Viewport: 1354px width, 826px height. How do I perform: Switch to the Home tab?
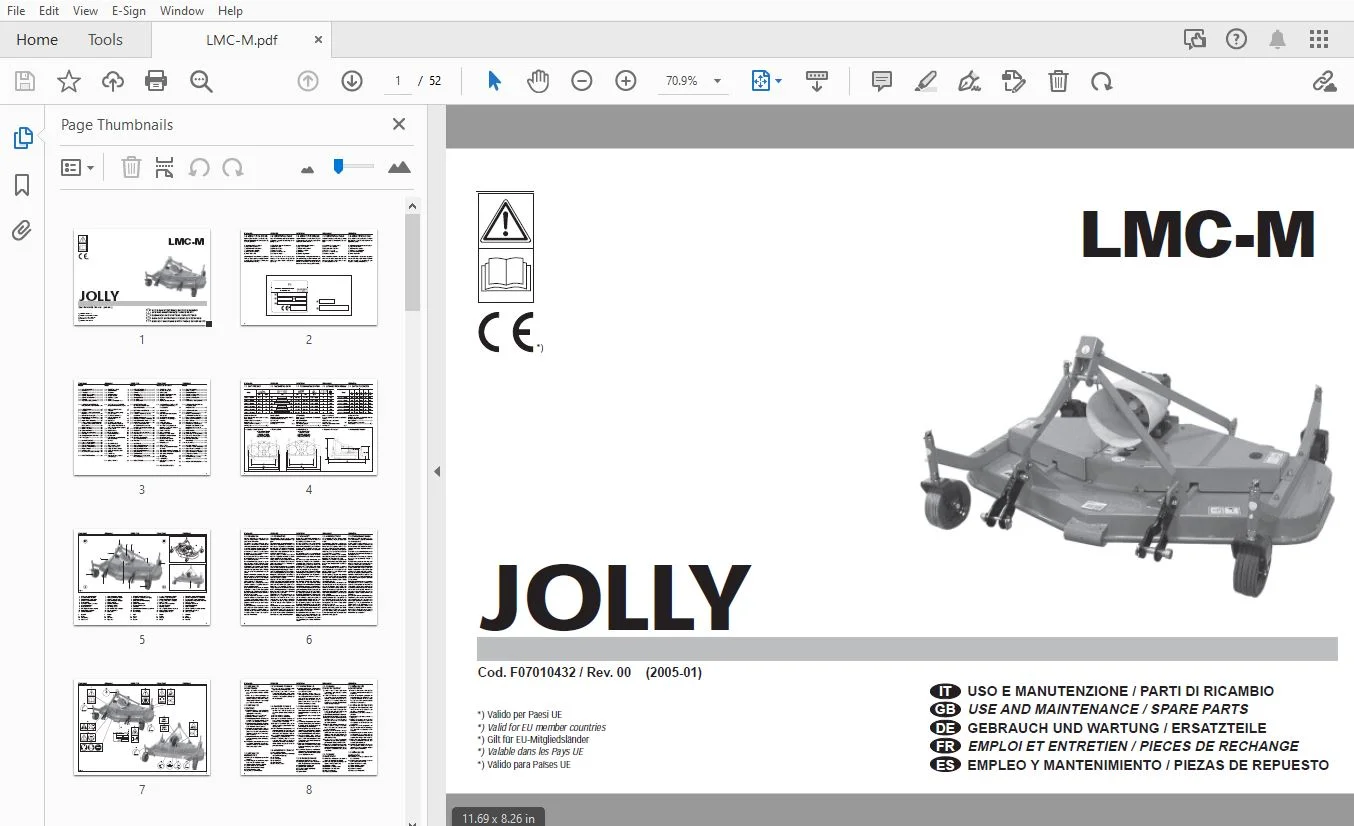[37, 40]
